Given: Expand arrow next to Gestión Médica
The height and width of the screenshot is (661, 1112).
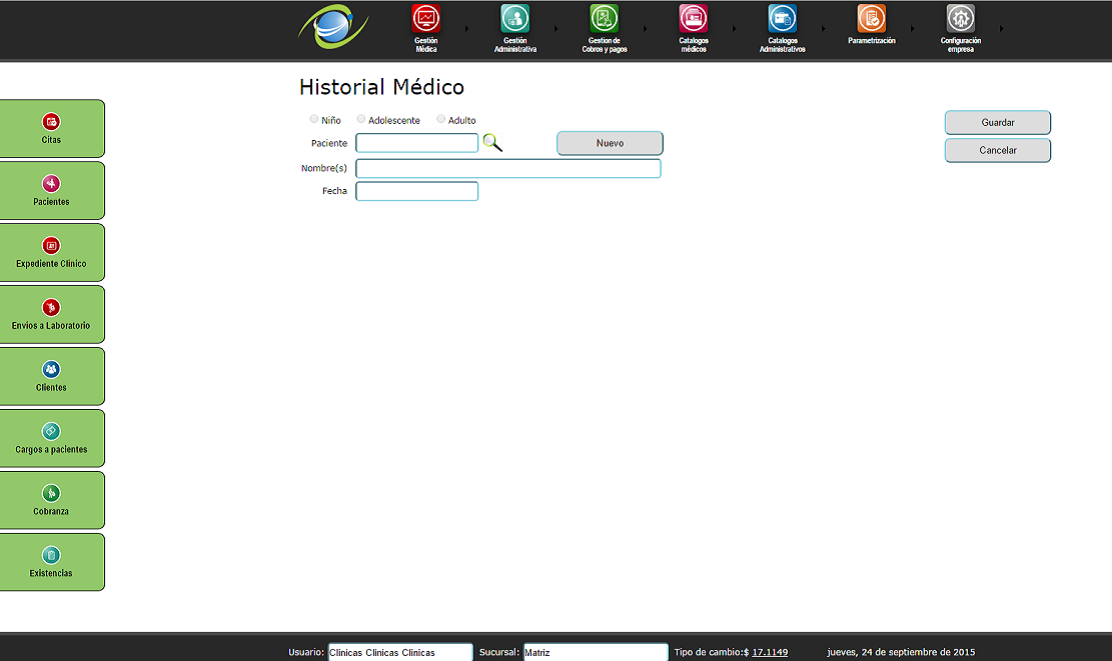Looking at the screenshot, I should coord(466,29).
